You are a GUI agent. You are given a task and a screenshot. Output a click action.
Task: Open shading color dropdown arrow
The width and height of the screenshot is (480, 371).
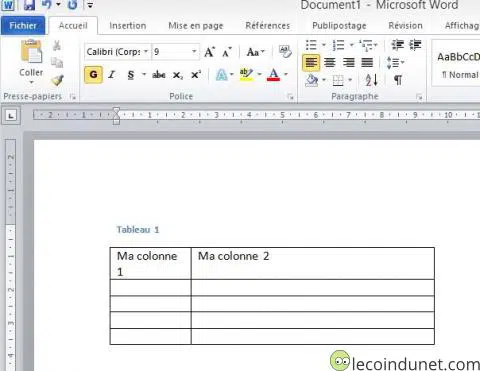pyautogui.click(x=324, y=80)
